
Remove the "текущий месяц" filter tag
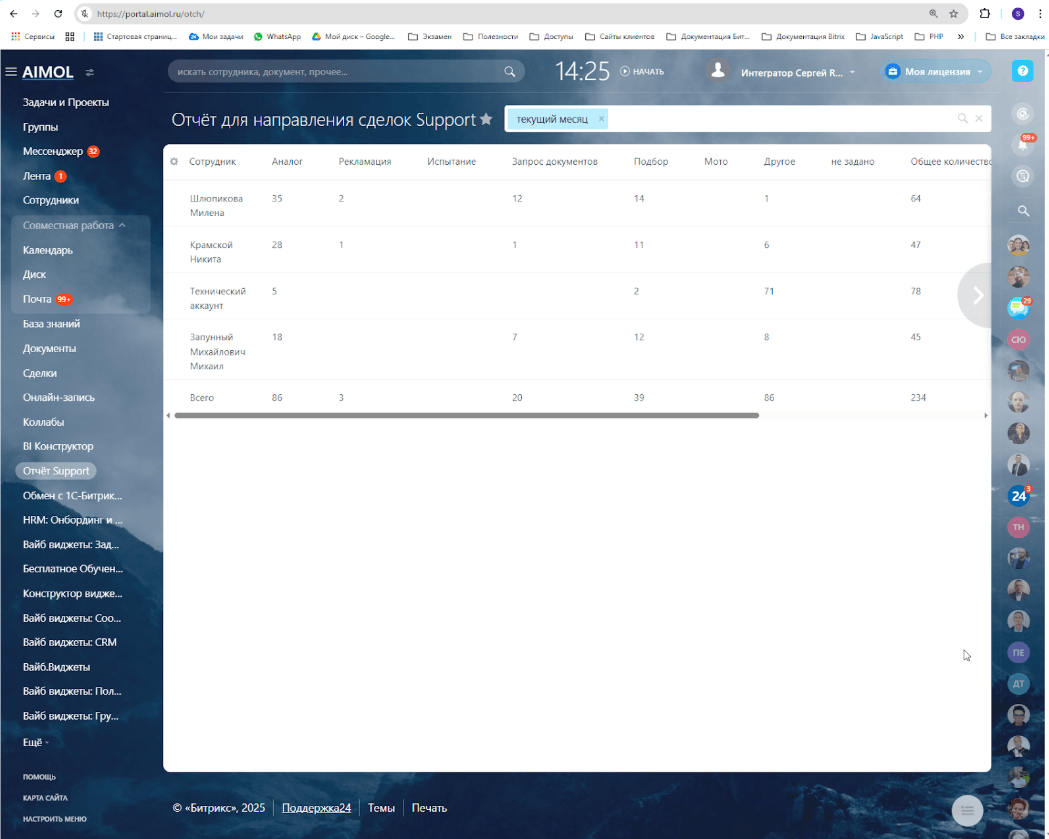tap(601, 119)
